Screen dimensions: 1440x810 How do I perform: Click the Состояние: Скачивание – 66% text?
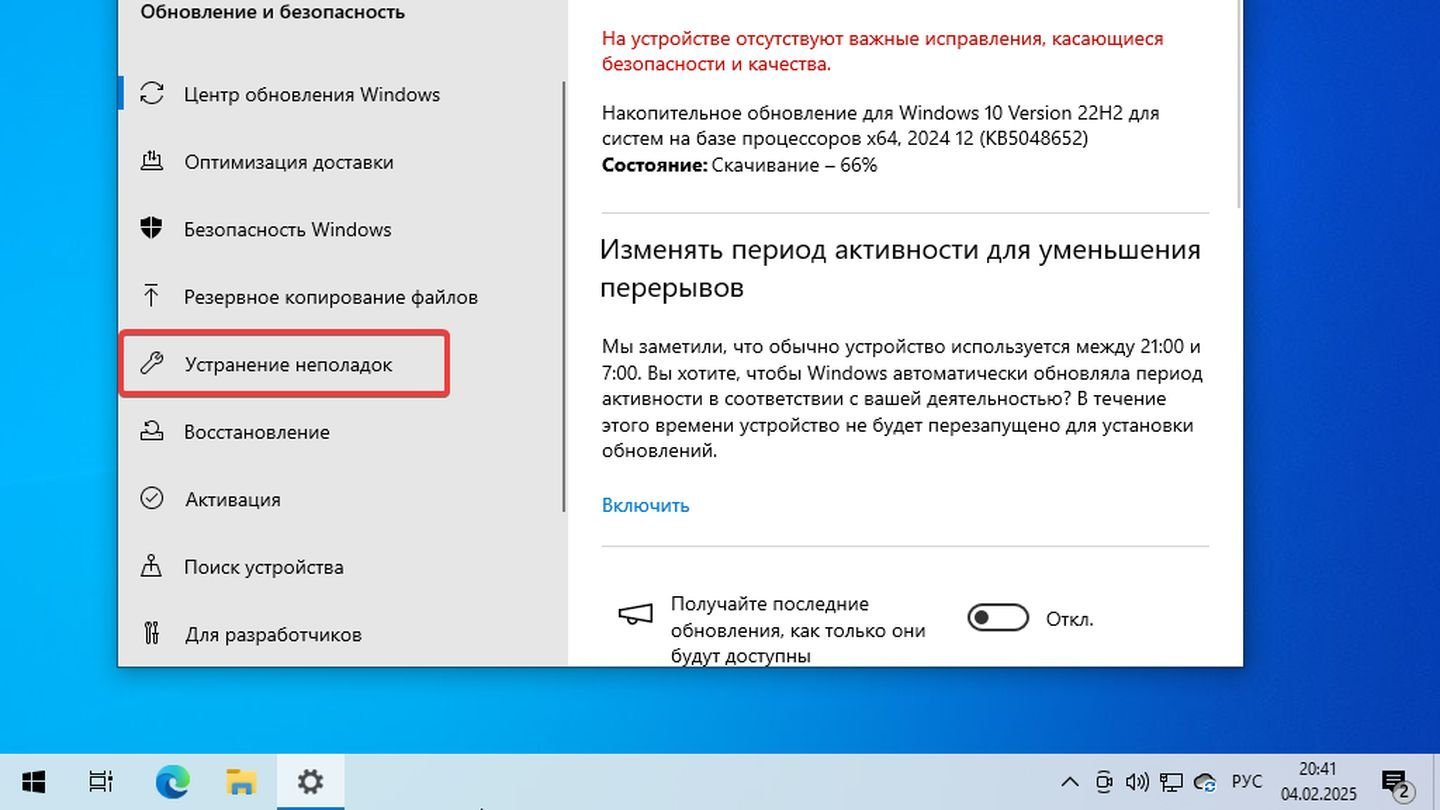tap(739, 165)
